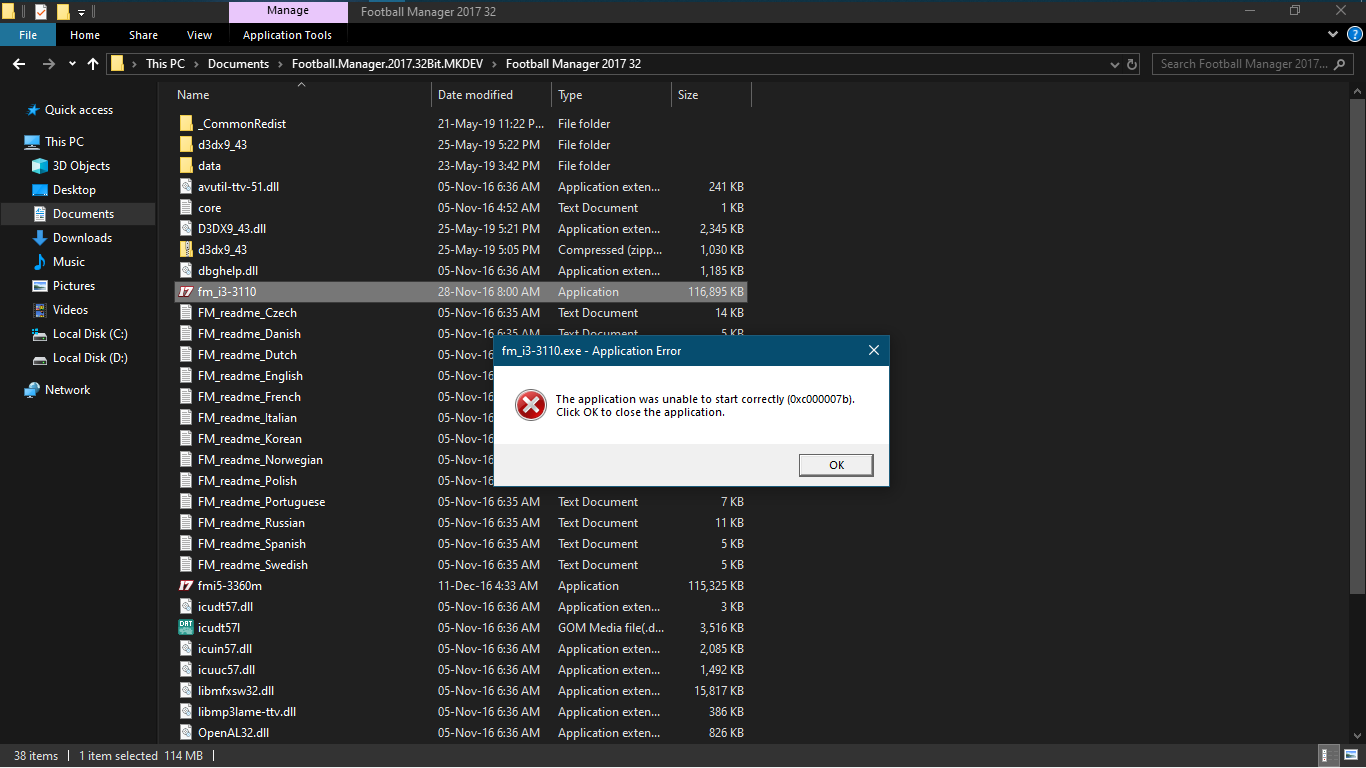Switch to large icons view button
The height and width of the screenshot is (768, 1366).
pos(1349,756)
